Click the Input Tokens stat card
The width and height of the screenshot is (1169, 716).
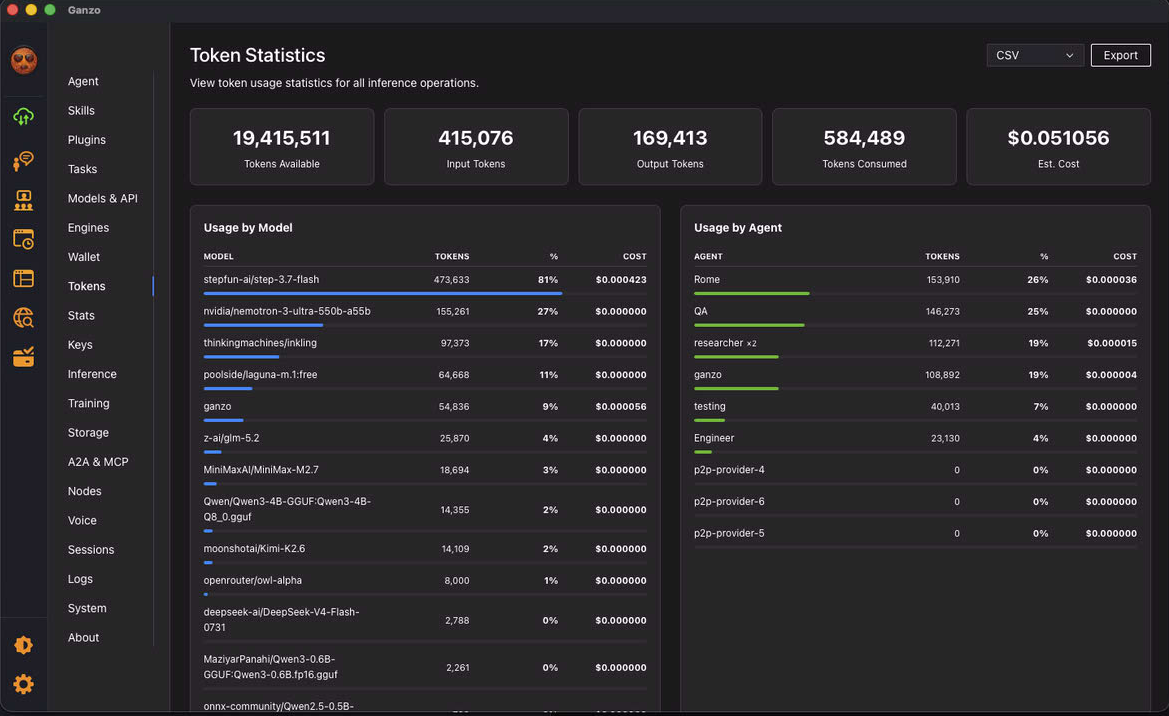(x=476, y=147)
